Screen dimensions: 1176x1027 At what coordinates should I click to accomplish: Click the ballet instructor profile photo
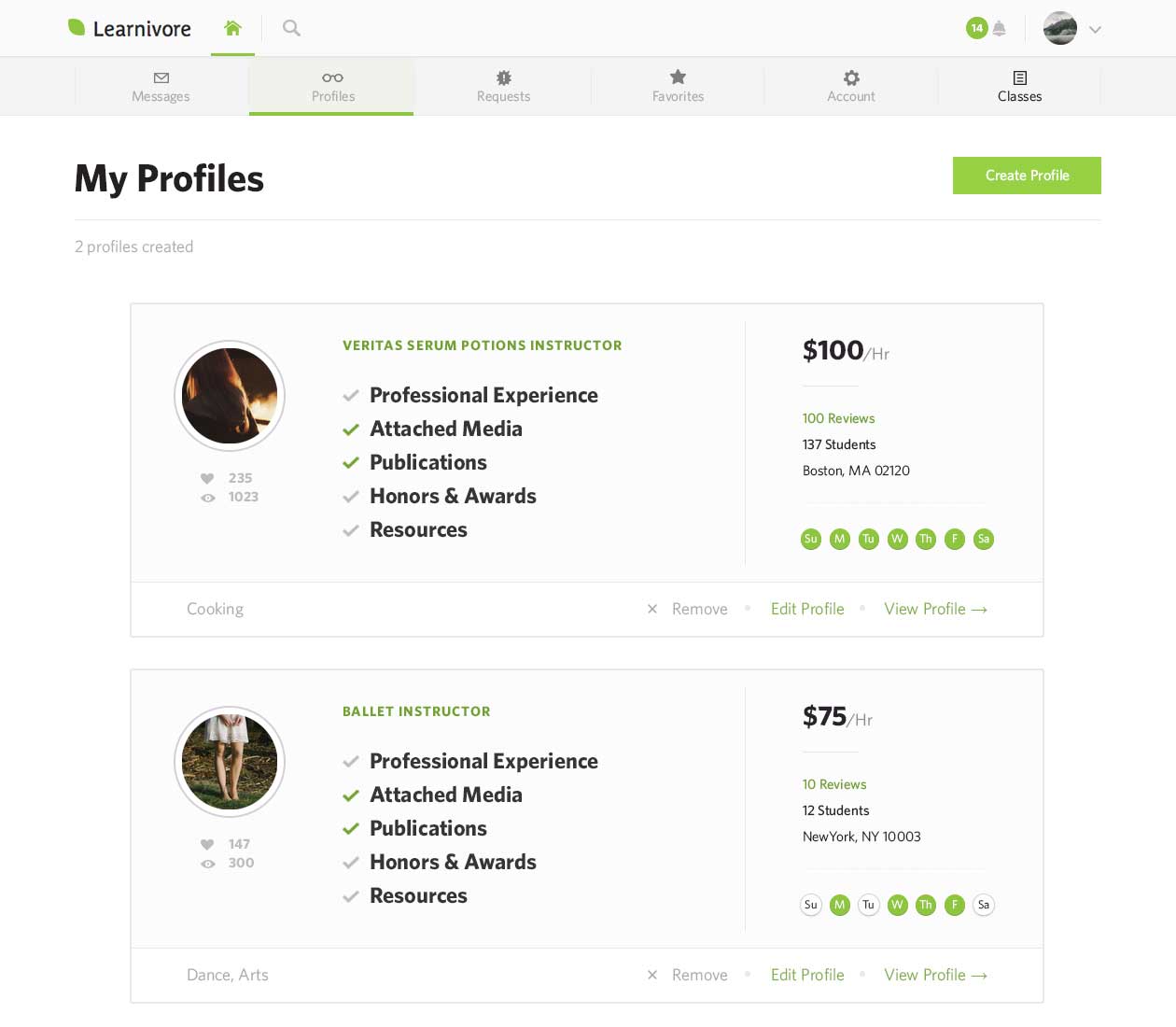[230, 762]
